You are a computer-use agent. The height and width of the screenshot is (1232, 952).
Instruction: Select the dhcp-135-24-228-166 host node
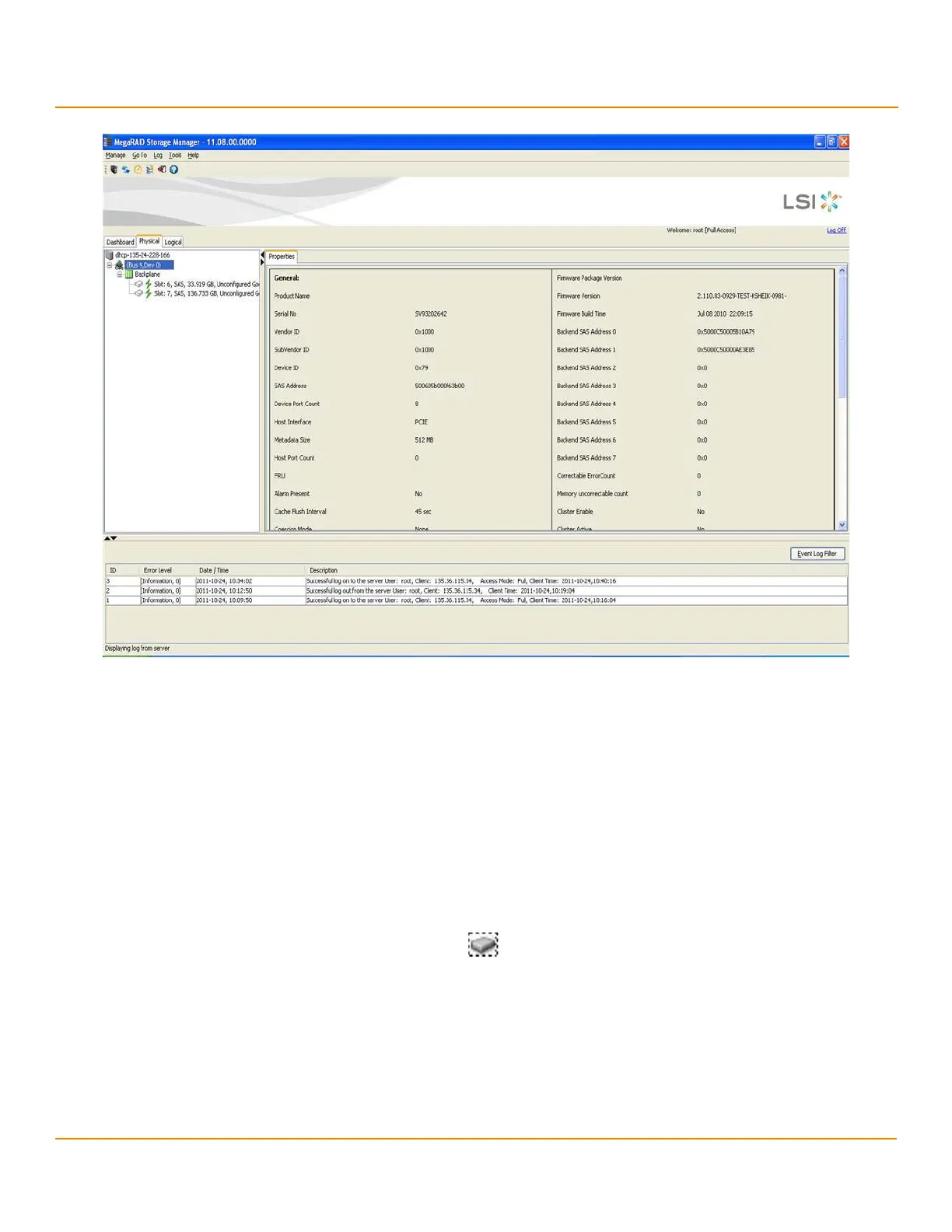coord(142,255)
